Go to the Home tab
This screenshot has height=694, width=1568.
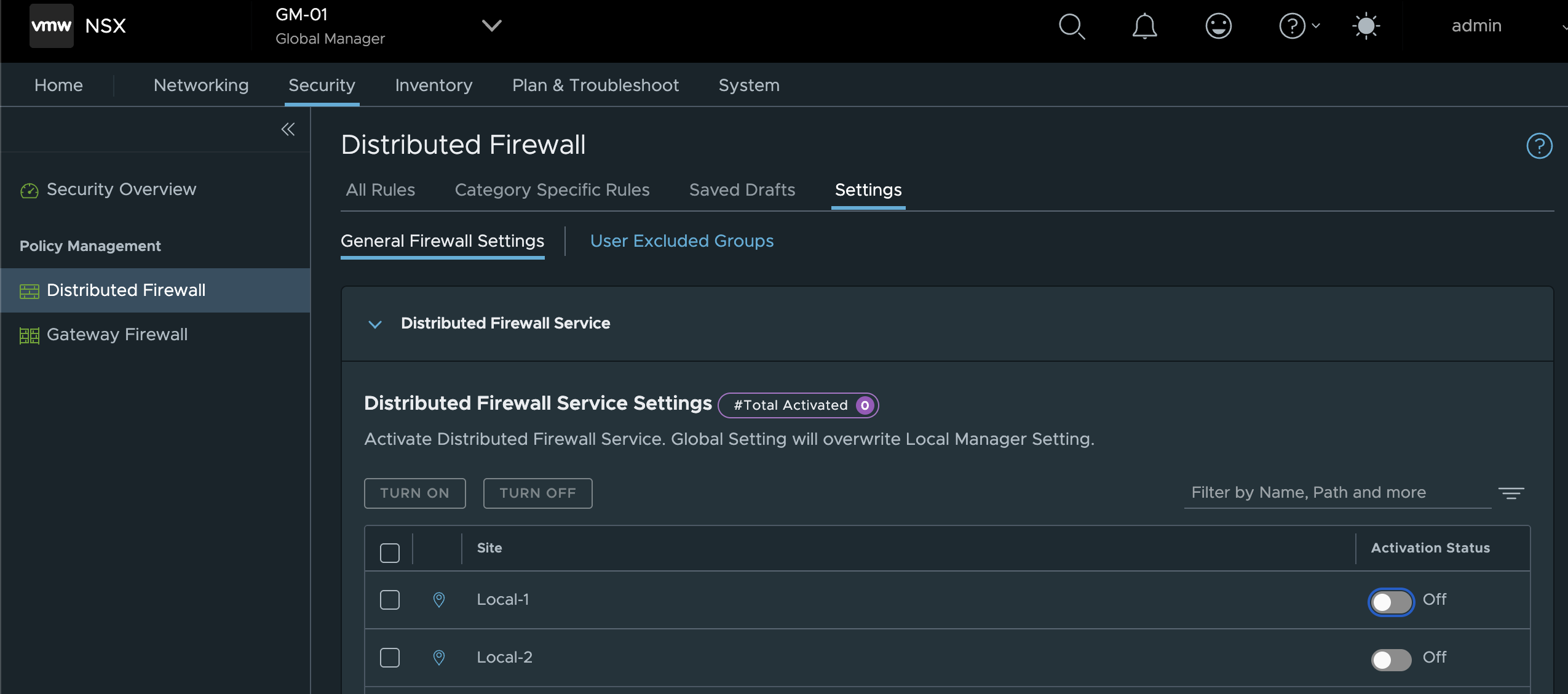58,85
